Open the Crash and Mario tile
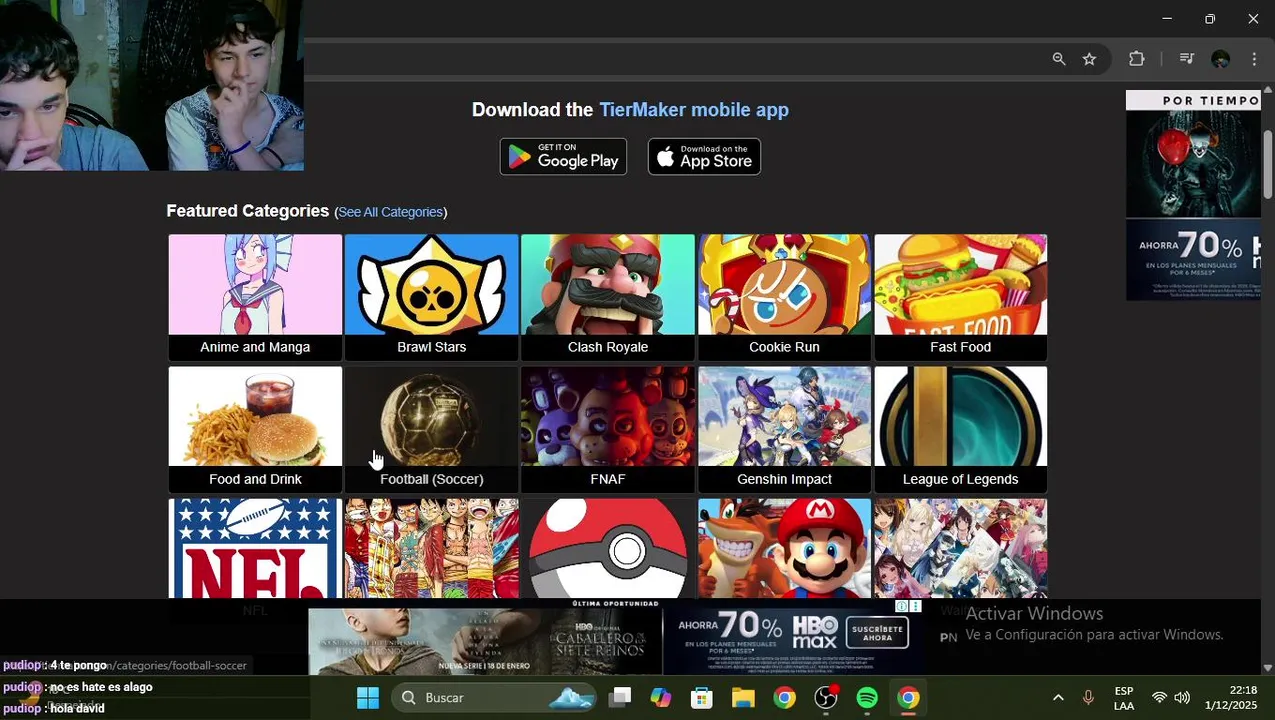The image size is (1275, 720). [784, 548]
